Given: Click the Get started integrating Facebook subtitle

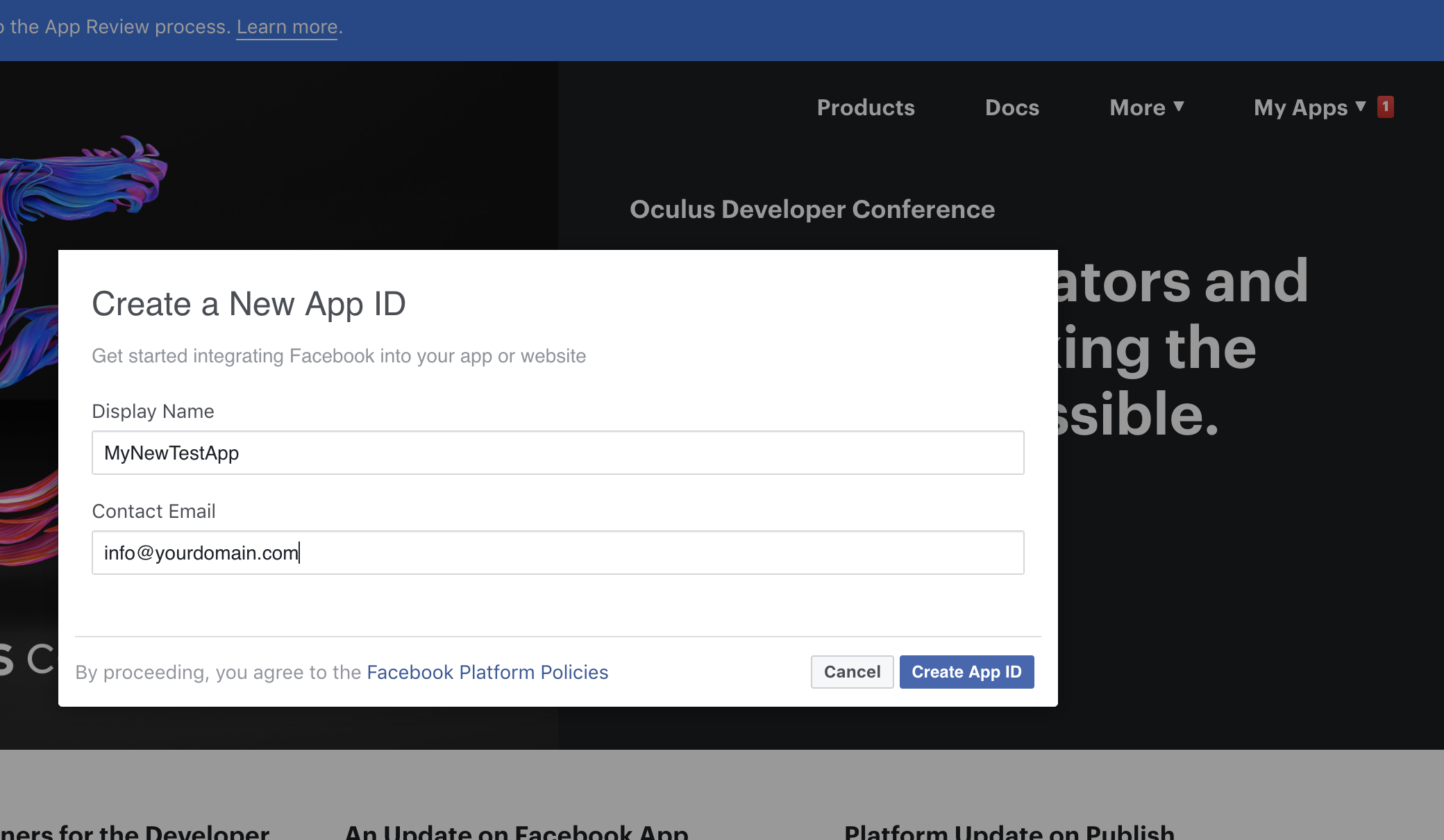Looking at the screenshot, I should [x=339, y=355].
